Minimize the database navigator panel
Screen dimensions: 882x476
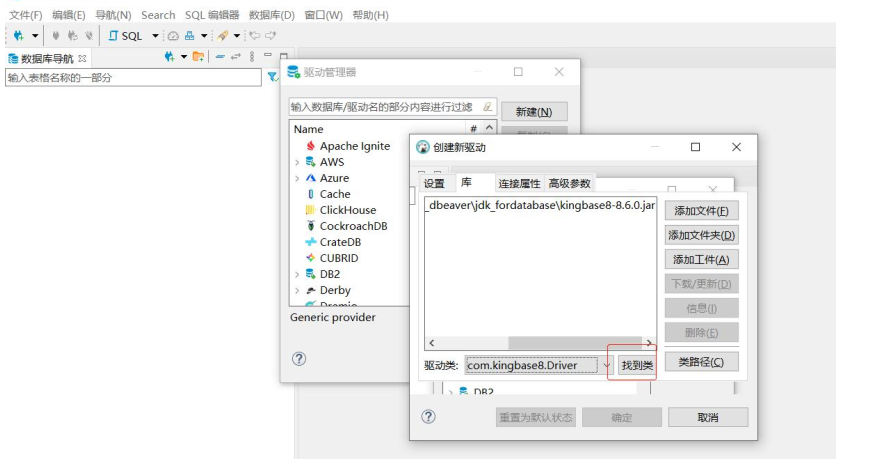tap(268, 55)
